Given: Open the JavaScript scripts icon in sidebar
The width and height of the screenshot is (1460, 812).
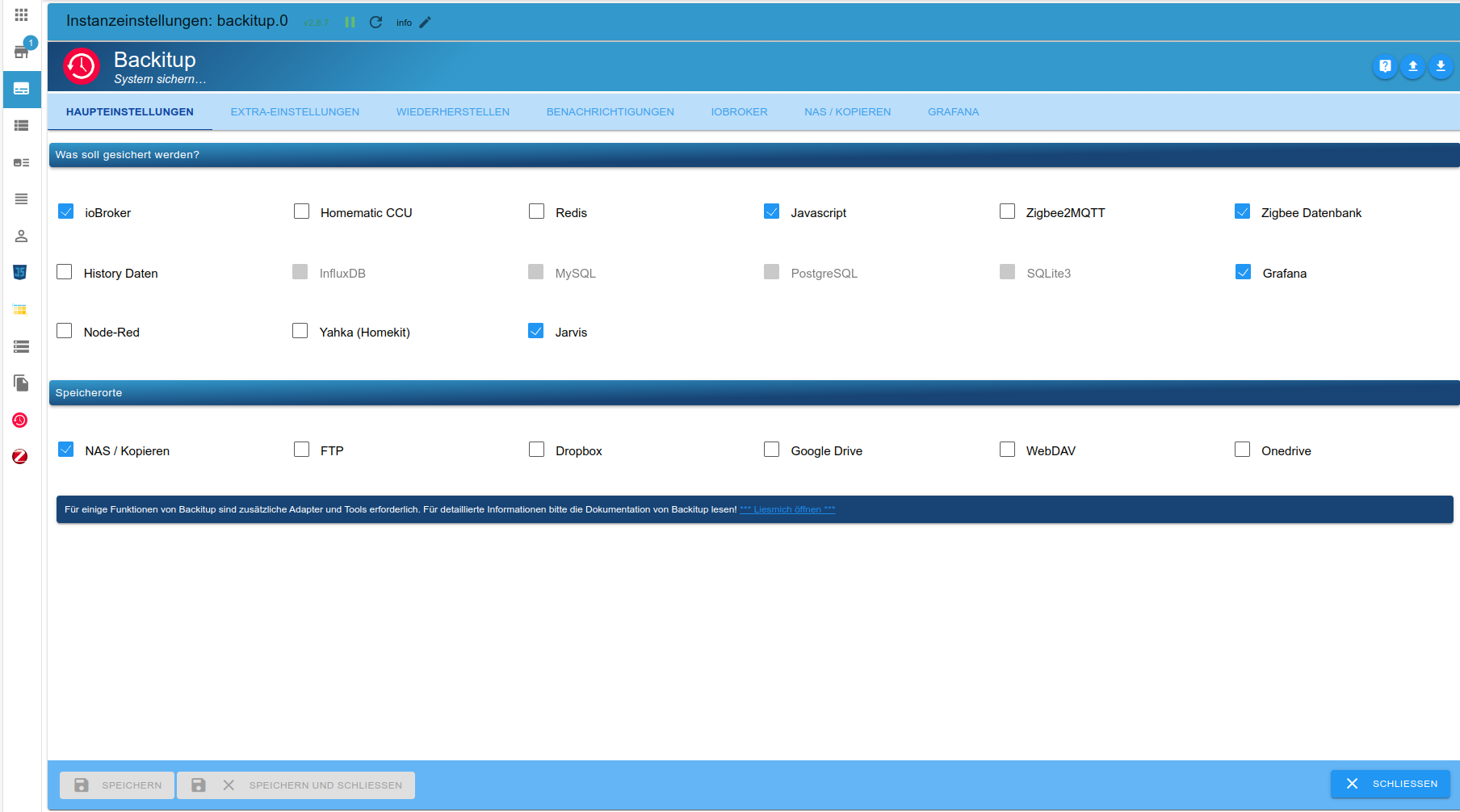Looking at the screenshot, I should click(20, 272).
